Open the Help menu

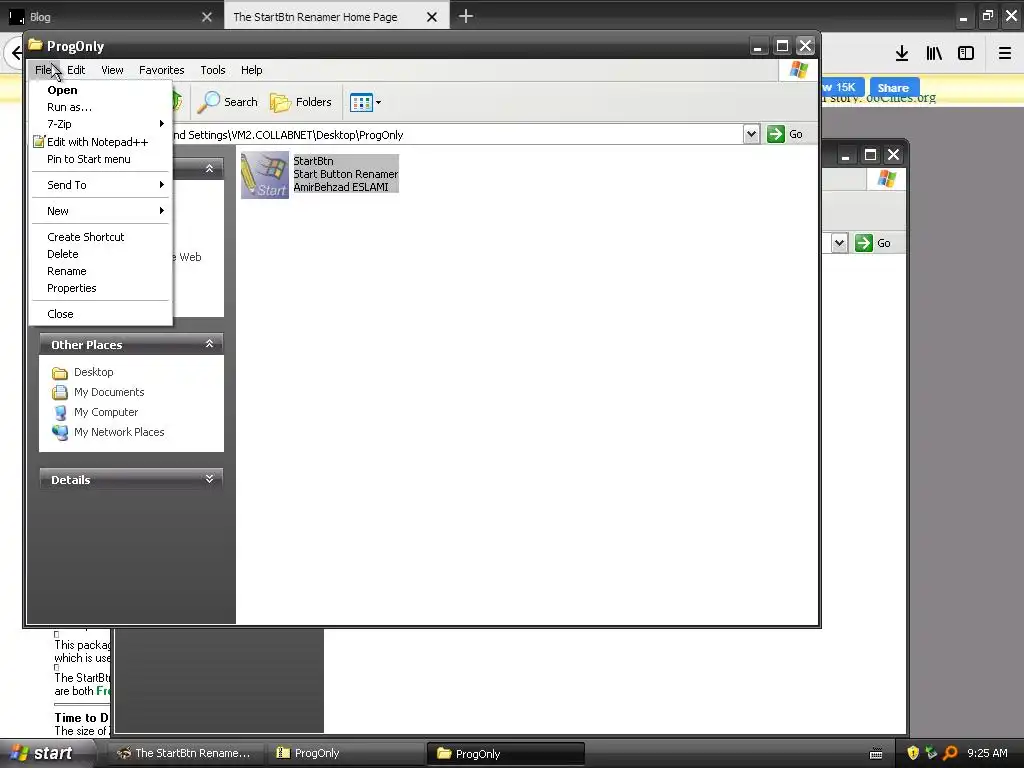click(x=251, y=70)
